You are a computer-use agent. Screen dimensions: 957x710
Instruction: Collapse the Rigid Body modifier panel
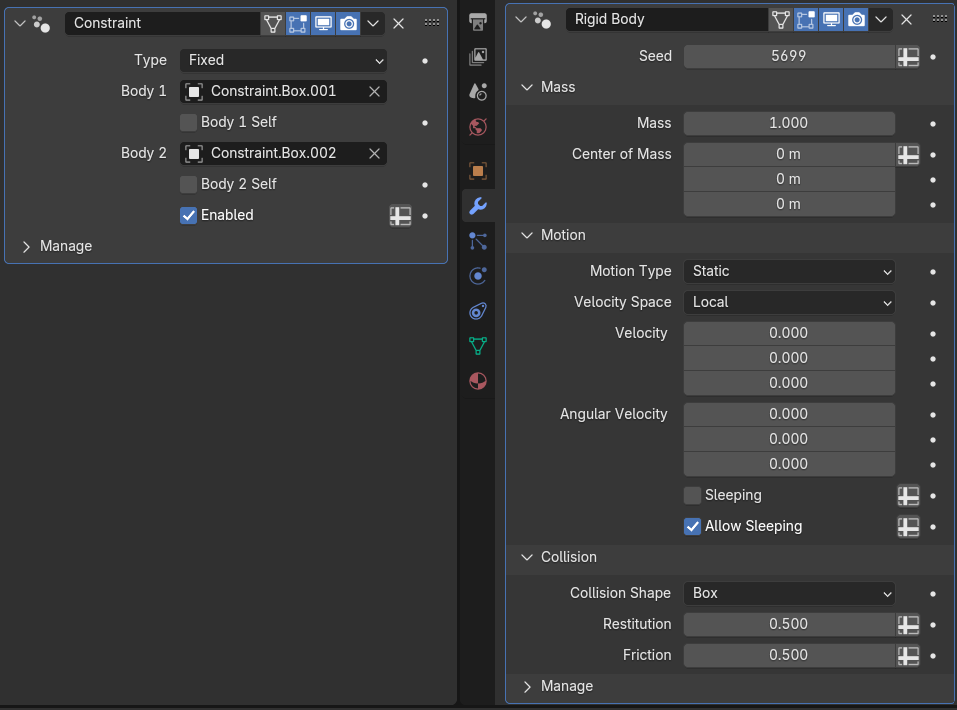[521, 20]
